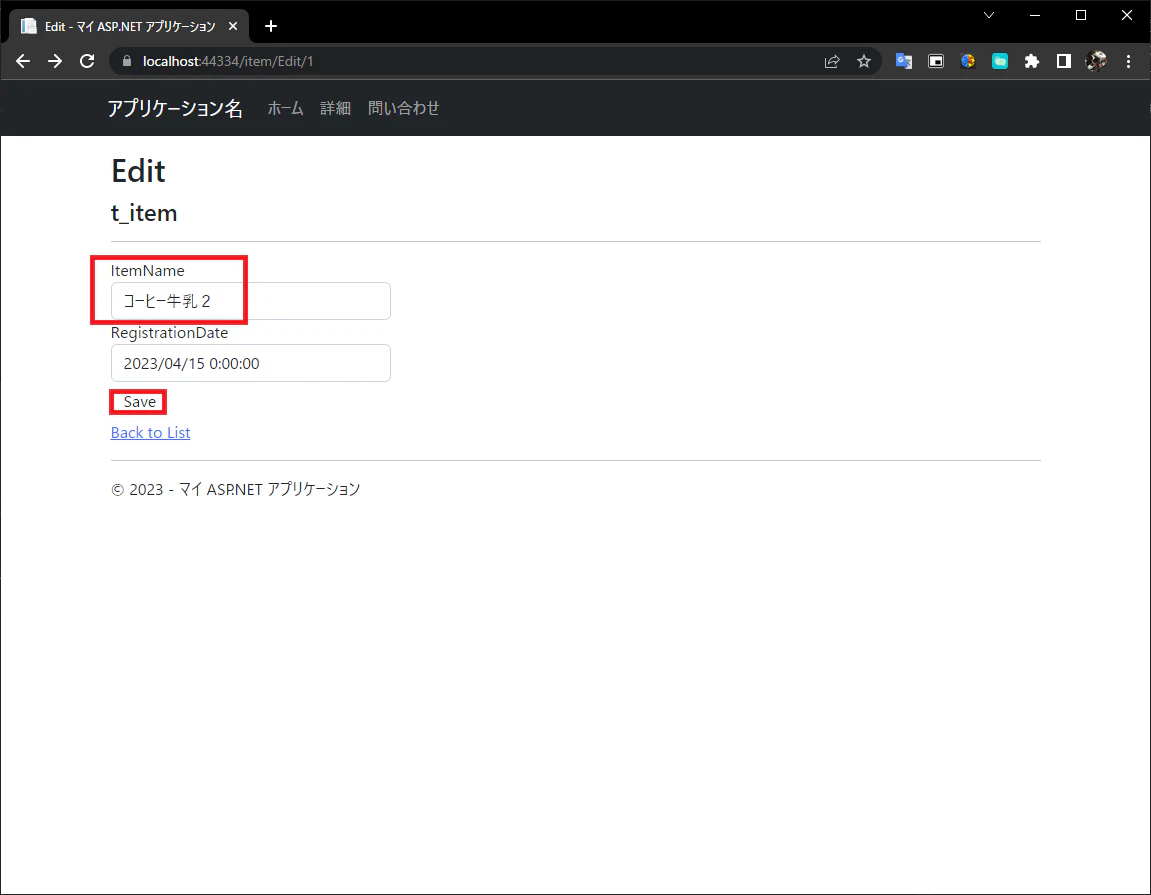This screenshot has width=1151, height=895.
Task: Maximize the browser window
Action: tap(1081, 15)
